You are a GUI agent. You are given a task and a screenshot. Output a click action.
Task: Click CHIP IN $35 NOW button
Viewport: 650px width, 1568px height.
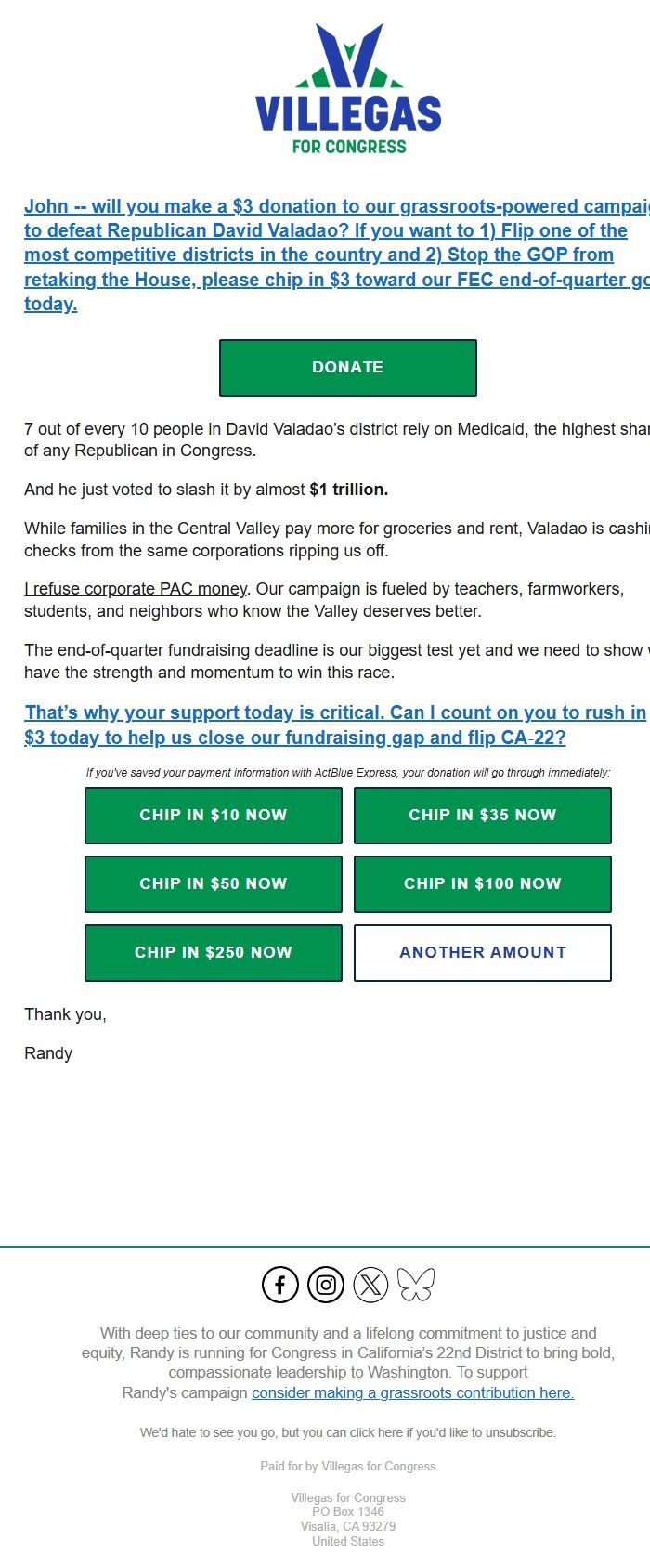(483, 816)
